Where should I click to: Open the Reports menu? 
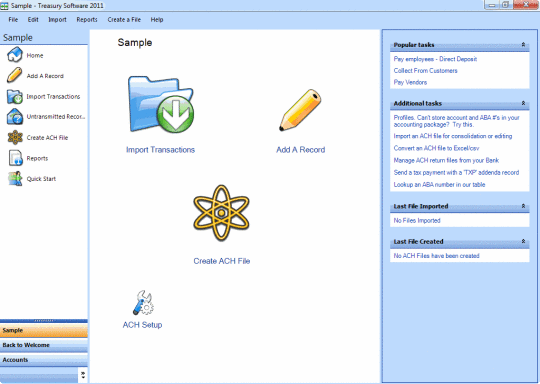pos(87,20)
